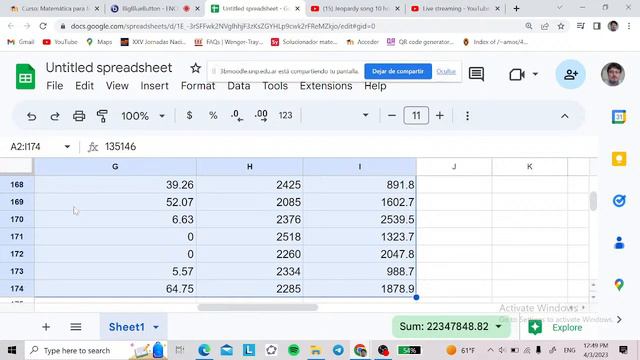Reload the page

43,26
